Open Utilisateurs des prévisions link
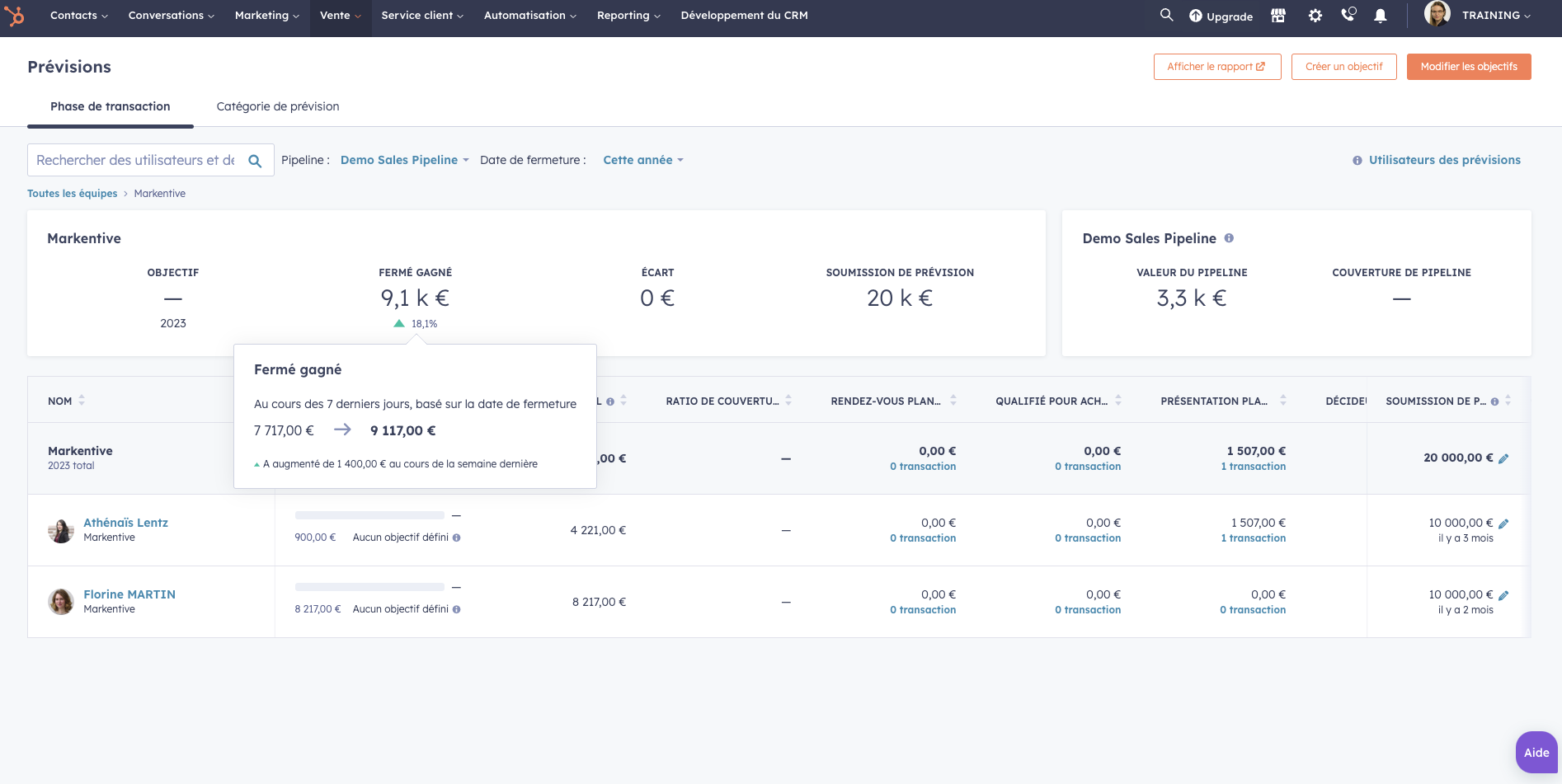Viewport: 1562px width, 784px height. point(1445,160)
